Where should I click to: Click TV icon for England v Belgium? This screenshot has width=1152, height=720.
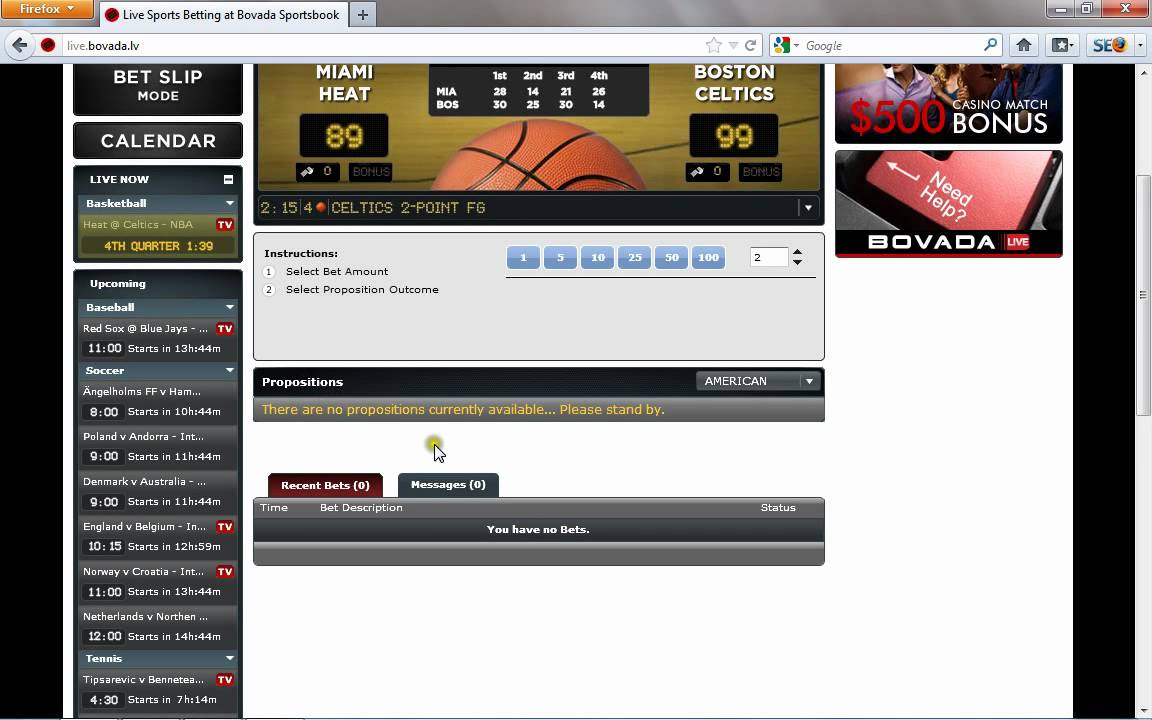225,527
